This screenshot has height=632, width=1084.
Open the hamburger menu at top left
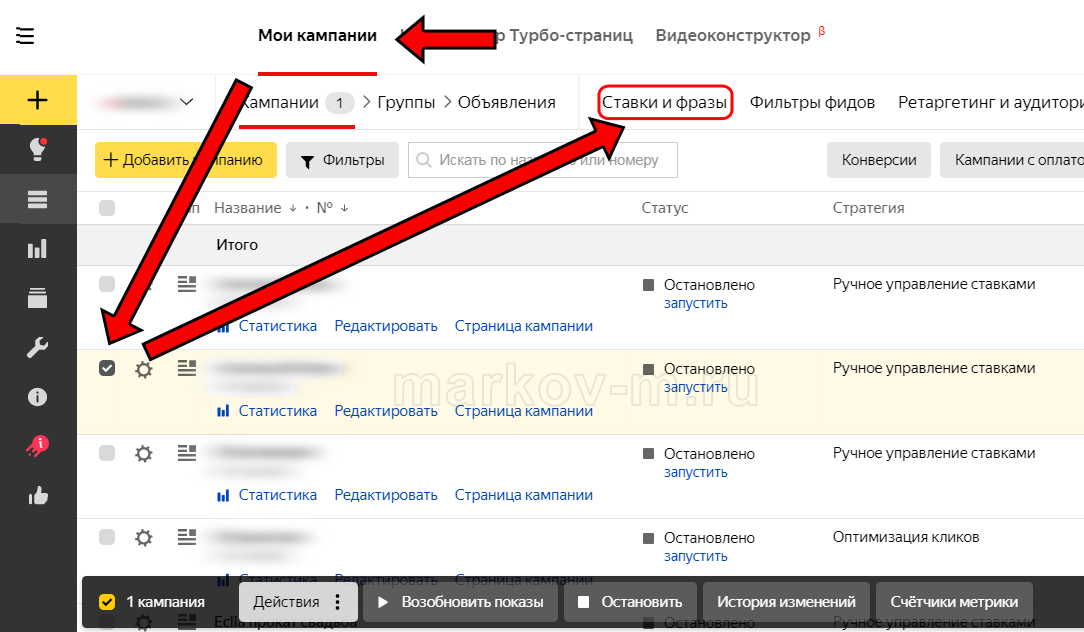pyautogui.click(x=25, y=36)
